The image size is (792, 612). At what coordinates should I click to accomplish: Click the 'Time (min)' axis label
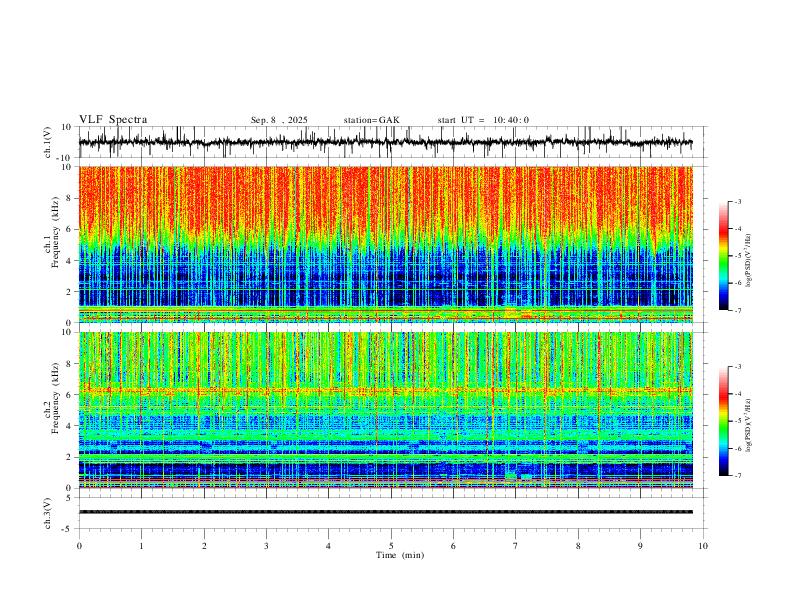coord(400,555)
